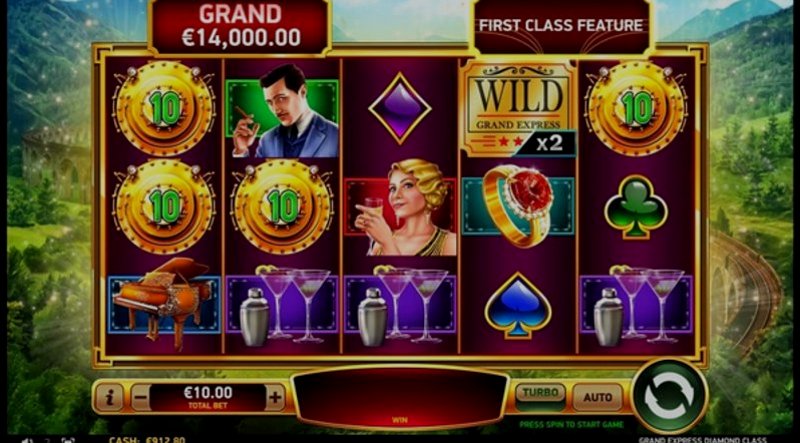Viewport: 800px width, 443px height.
Task: Select the purple diamond symbol
Action: point(400,108)
